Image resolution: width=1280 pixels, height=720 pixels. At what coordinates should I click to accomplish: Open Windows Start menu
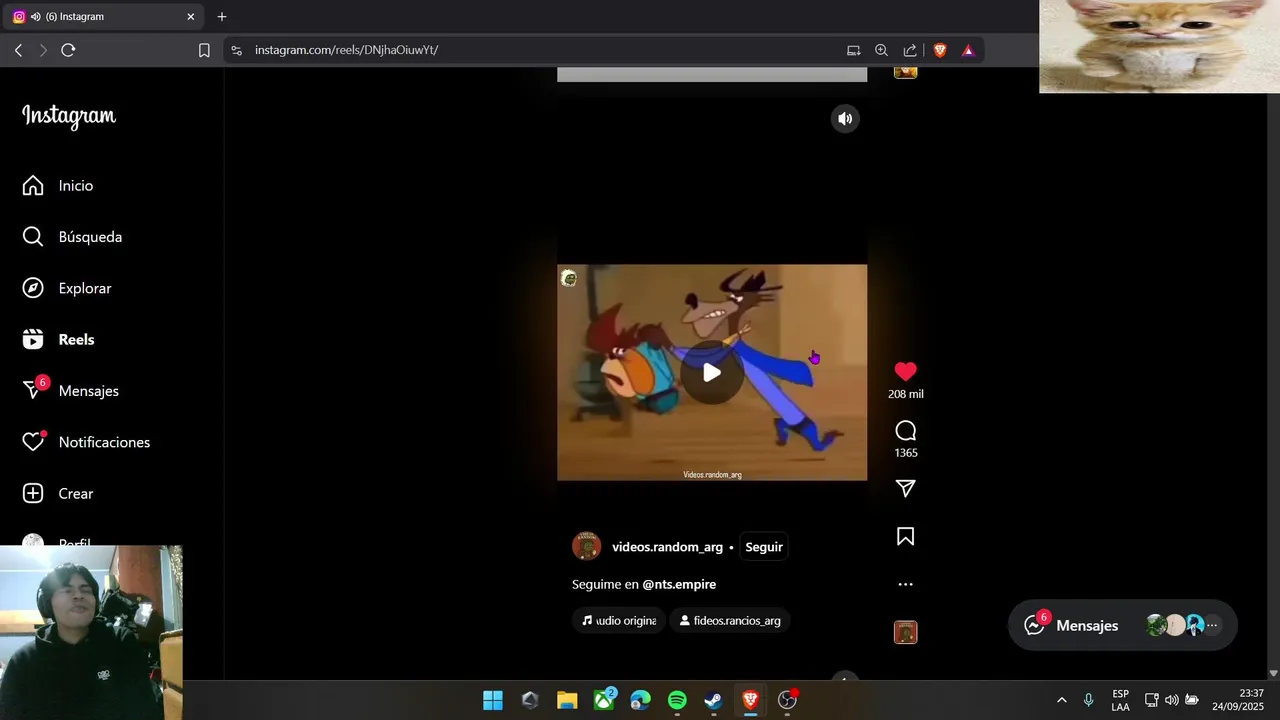(493, 700)
